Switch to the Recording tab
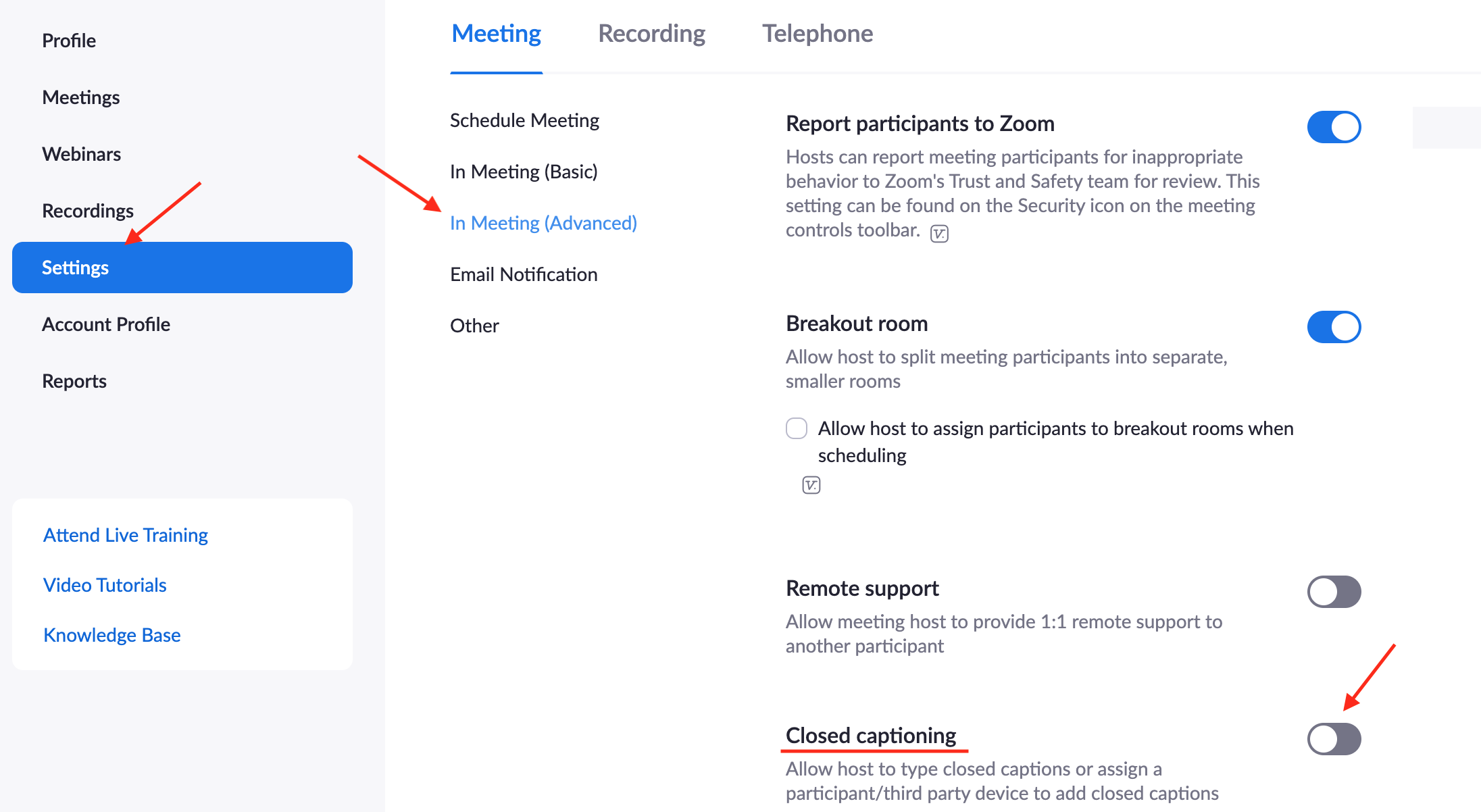The height and width of the screenshot is (812, 1481). point(649,33)
